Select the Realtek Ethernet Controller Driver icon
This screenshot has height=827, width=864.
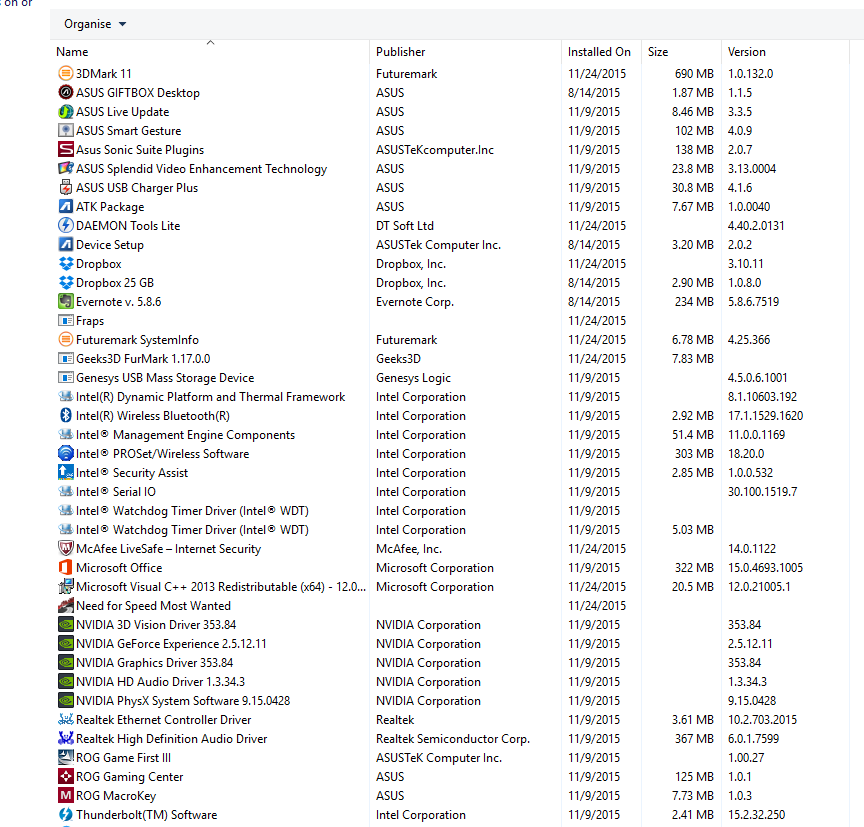tap(66, 720)
